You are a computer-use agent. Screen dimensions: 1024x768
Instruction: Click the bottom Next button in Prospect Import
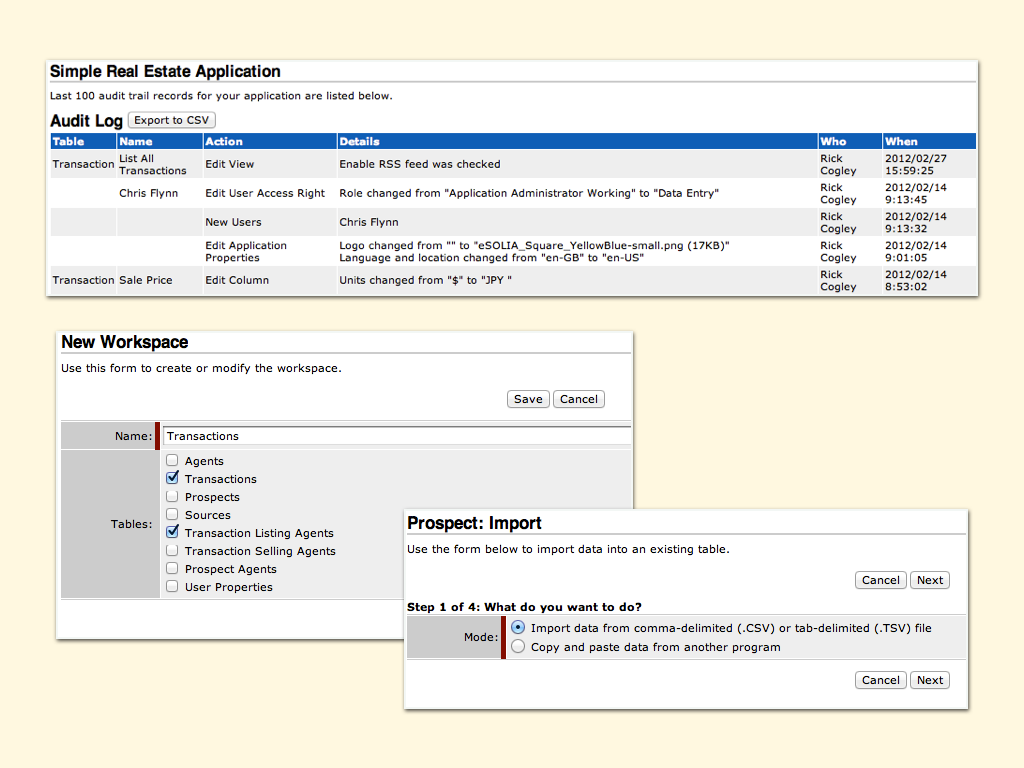930,680
